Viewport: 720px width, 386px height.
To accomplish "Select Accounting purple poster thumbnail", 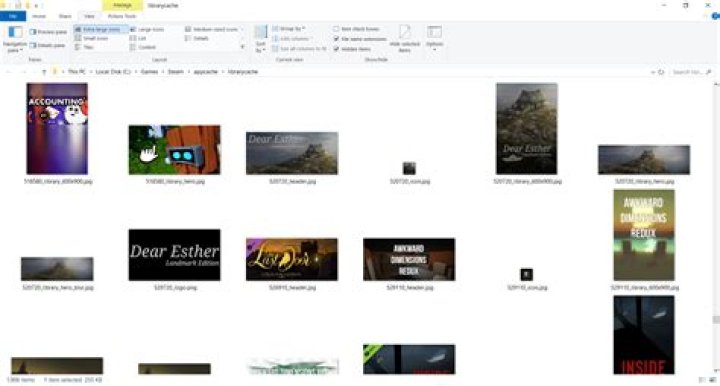I will click(57, 129).
